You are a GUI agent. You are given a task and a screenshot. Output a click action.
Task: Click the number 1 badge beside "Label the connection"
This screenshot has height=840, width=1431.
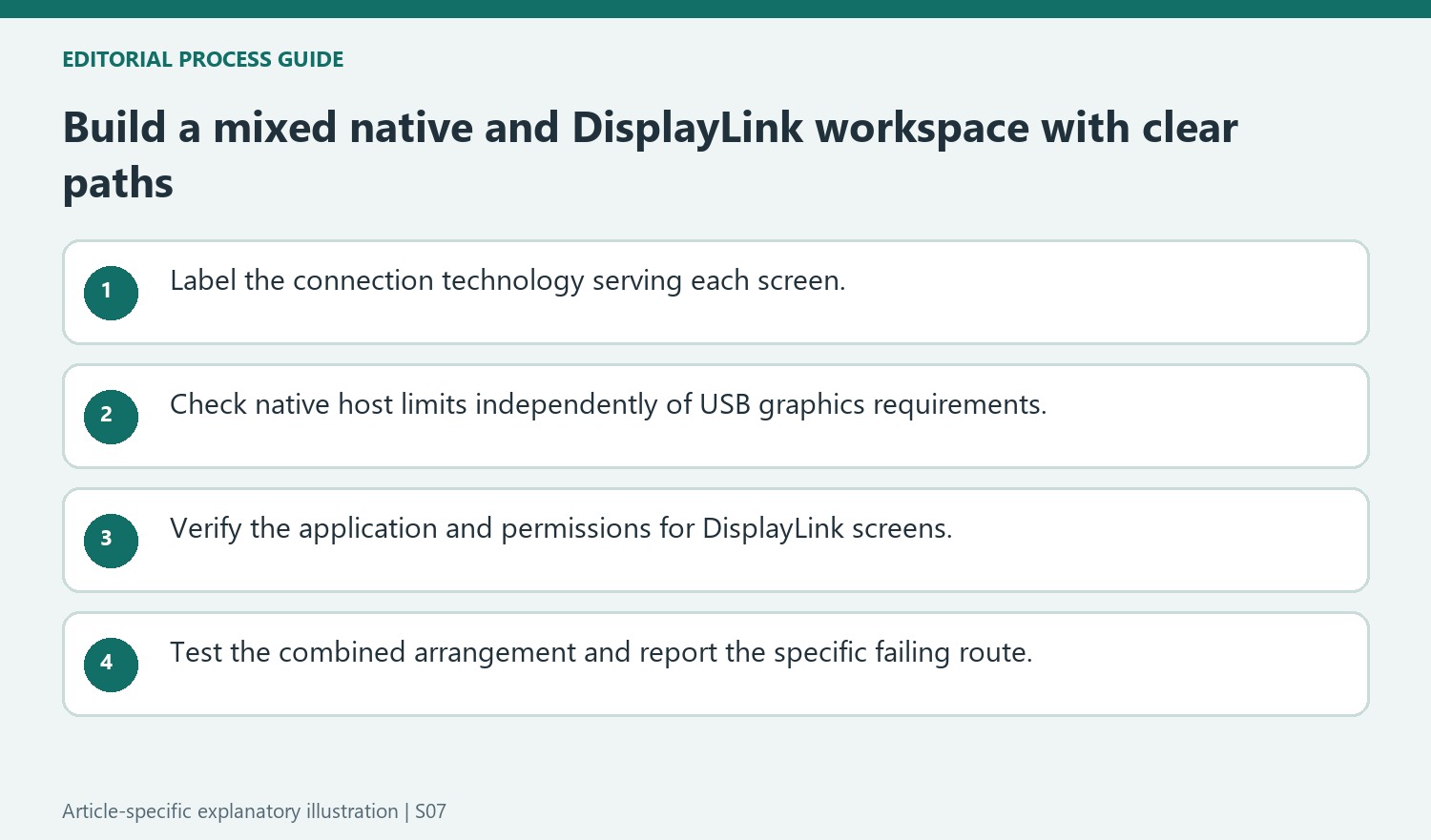(111, 293)
